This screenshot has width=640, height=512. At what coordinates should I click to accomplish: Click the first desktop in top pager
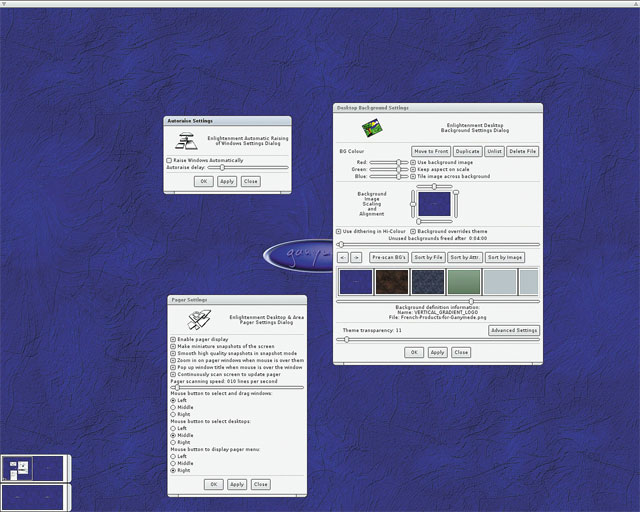click(x=17, y=468)
